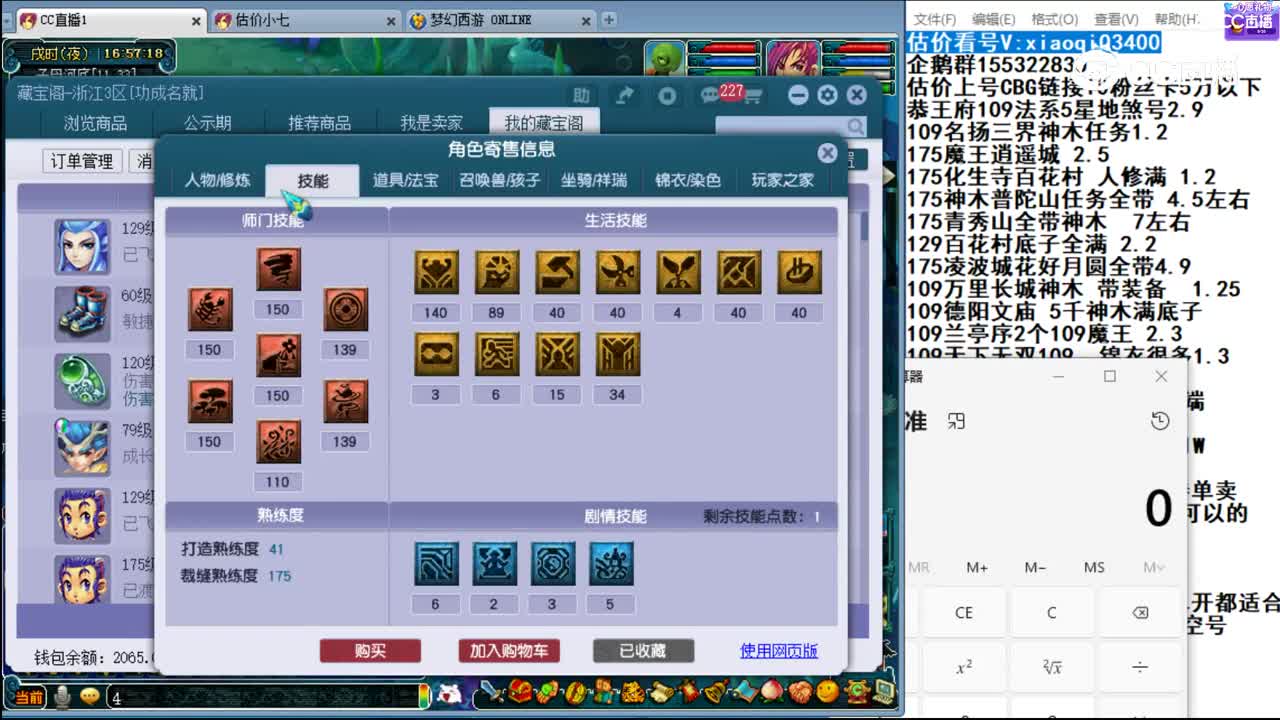
Task: Select the 生活技能 icon with level 34
Action: [x=618, y=355]
